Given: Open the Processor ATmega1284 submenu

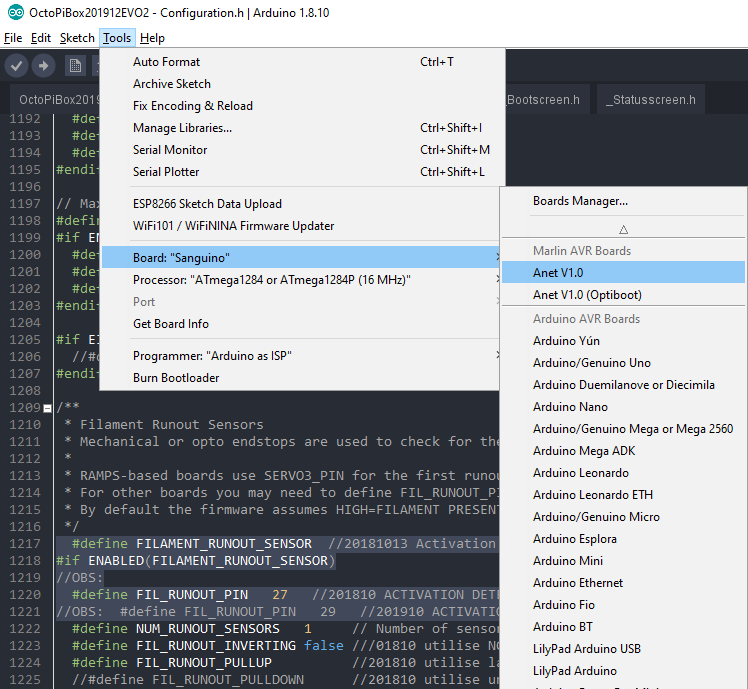Looking at the screenshot, I should click(301, 280).
